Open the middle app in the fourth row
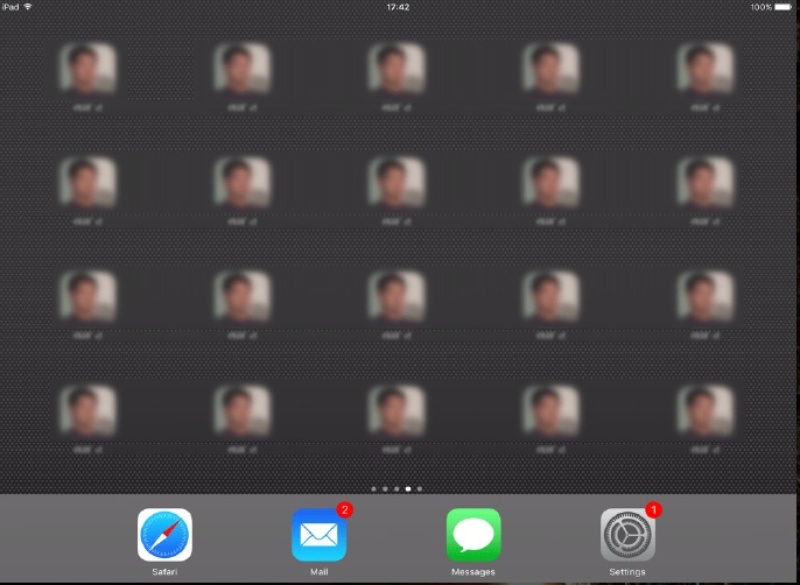The width and height of the screenshot is (800, 585). tap(396, 410)
